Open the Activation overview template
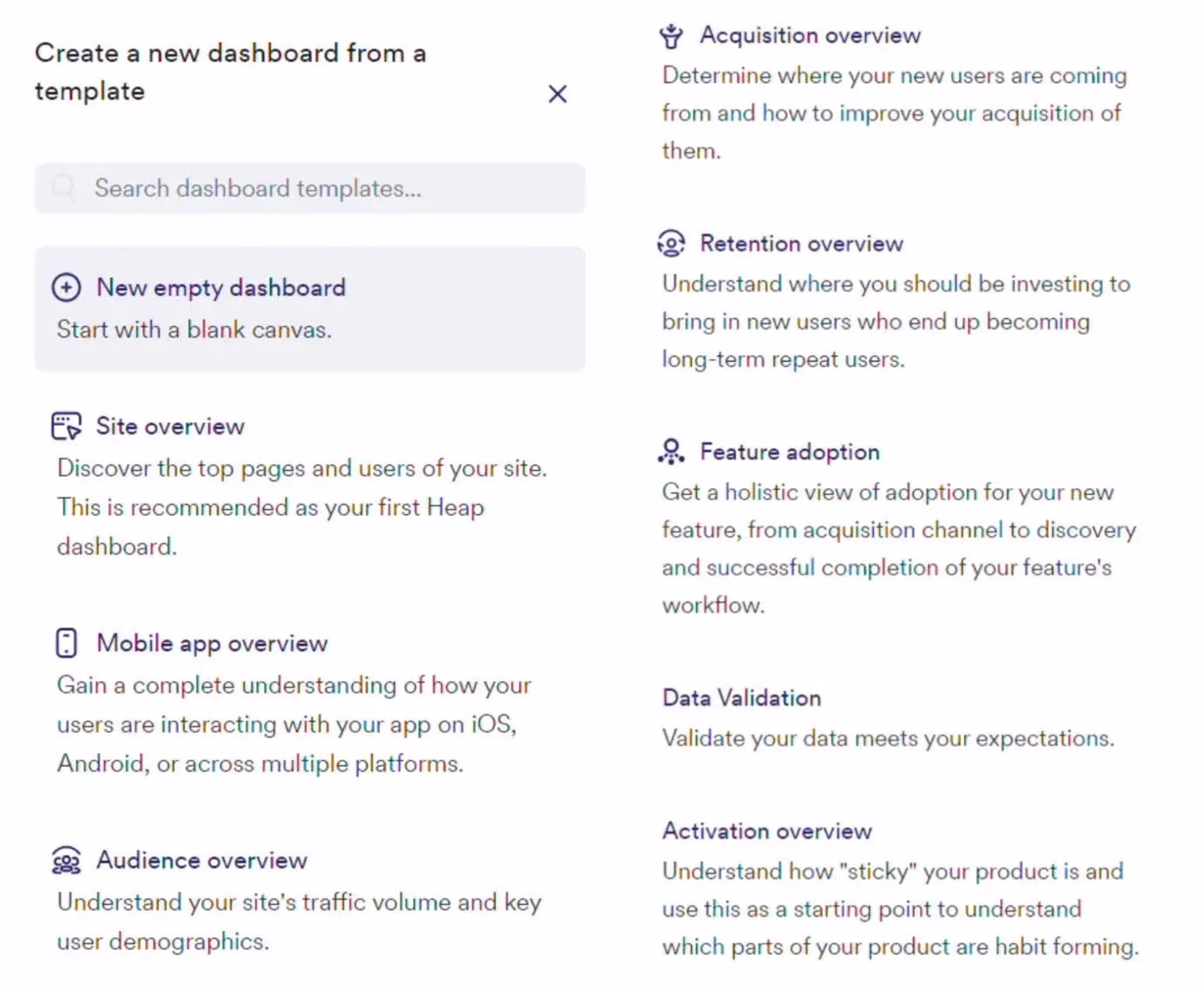 [x=767, y=831]
